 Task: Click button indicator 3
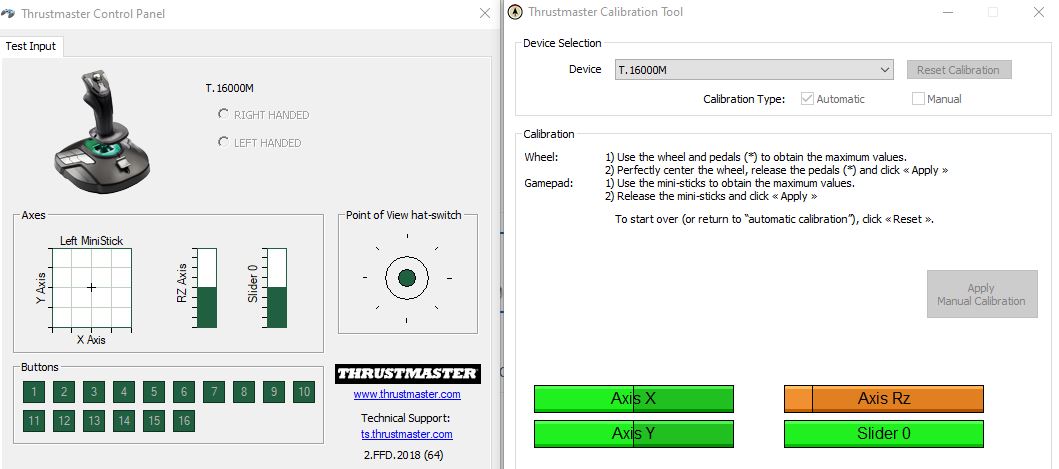[x=94, y=391]
